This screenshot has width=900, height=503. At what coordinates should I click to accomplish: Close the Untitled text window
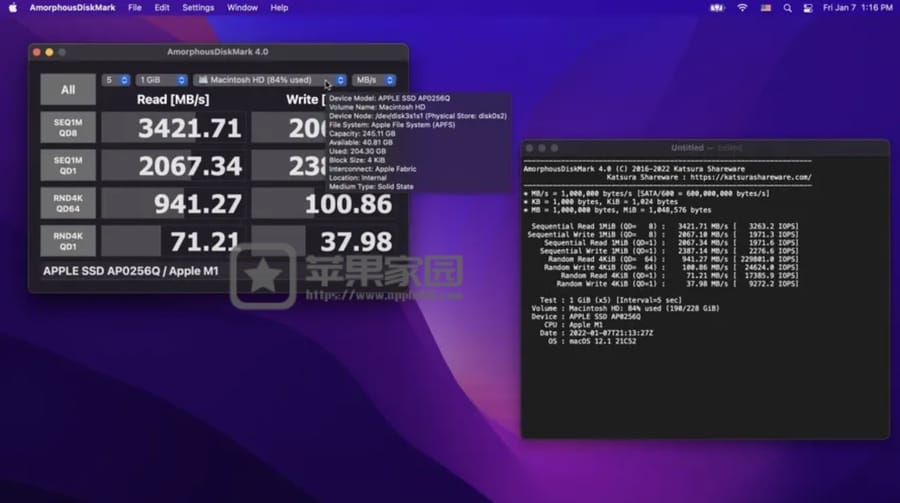click(529, 148)
